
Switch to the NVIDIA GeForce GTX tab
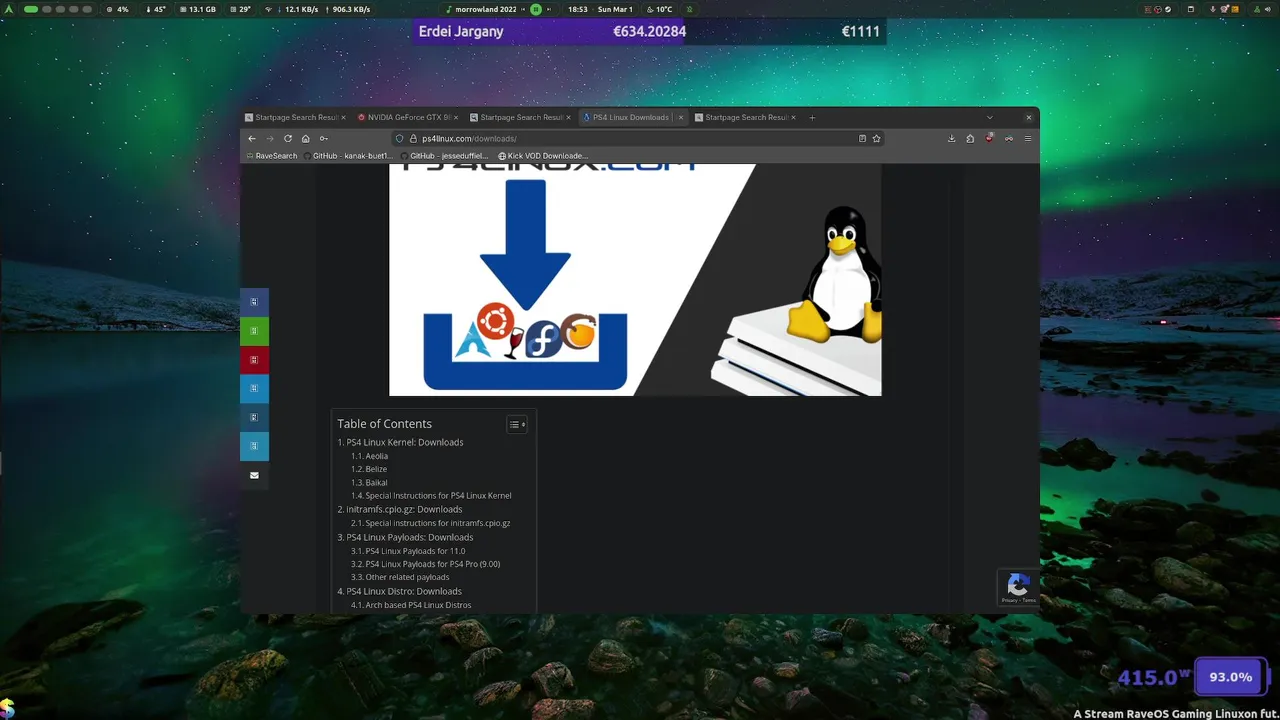(x=408, y=117)
